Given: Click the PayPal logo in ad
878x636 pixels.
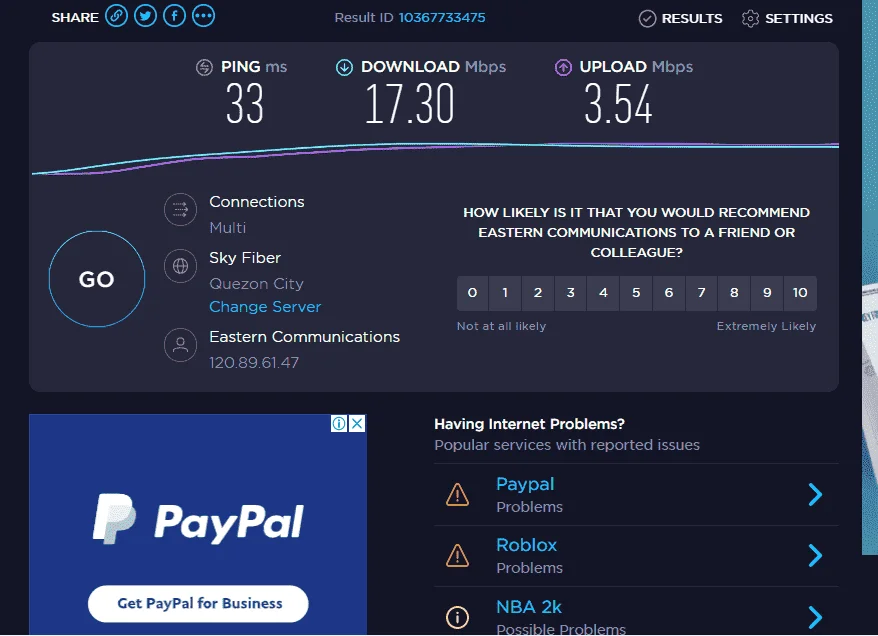Looking at the screenshot, I should (x=198, y=520).
